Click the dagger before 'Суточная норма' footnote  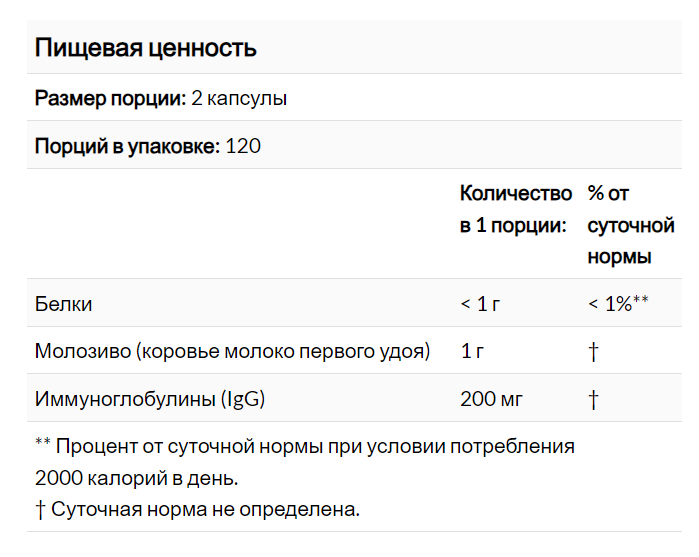(x=40, y=509)
